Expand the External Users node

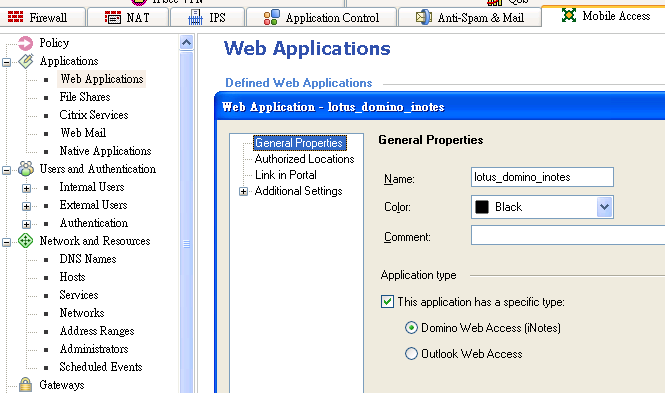(x=26, y=206)
